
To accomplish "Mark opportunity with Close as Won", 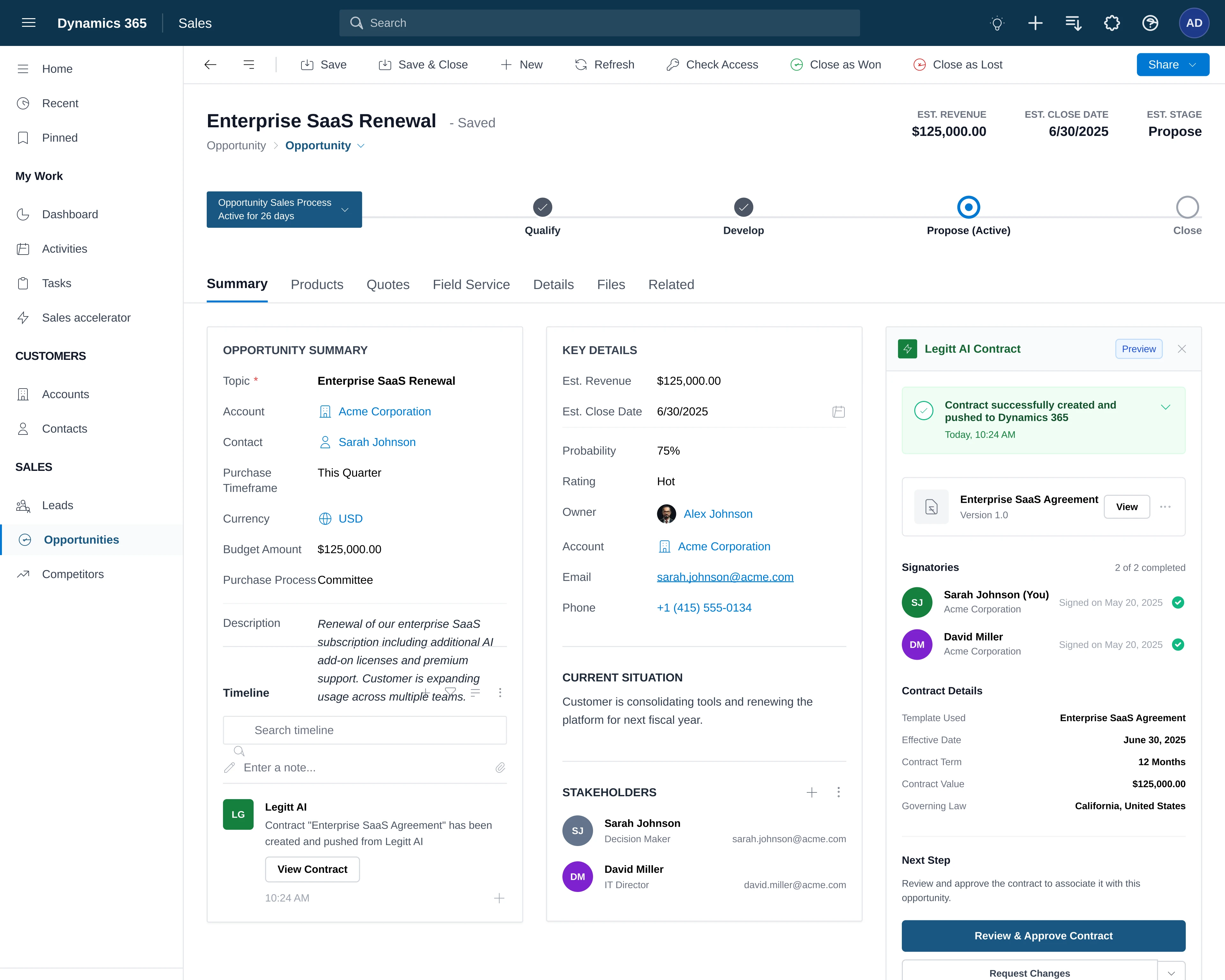I will point(836,65).
